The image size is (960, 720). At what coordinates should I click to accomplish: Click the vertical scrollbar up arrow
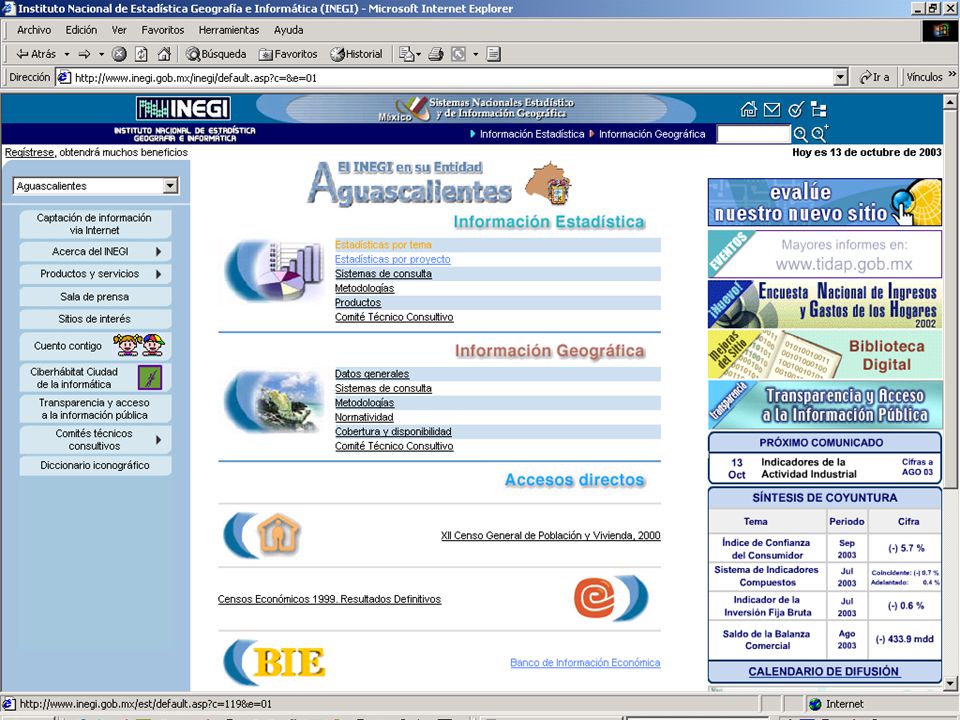pyautogui.click(x=950, y=102)
